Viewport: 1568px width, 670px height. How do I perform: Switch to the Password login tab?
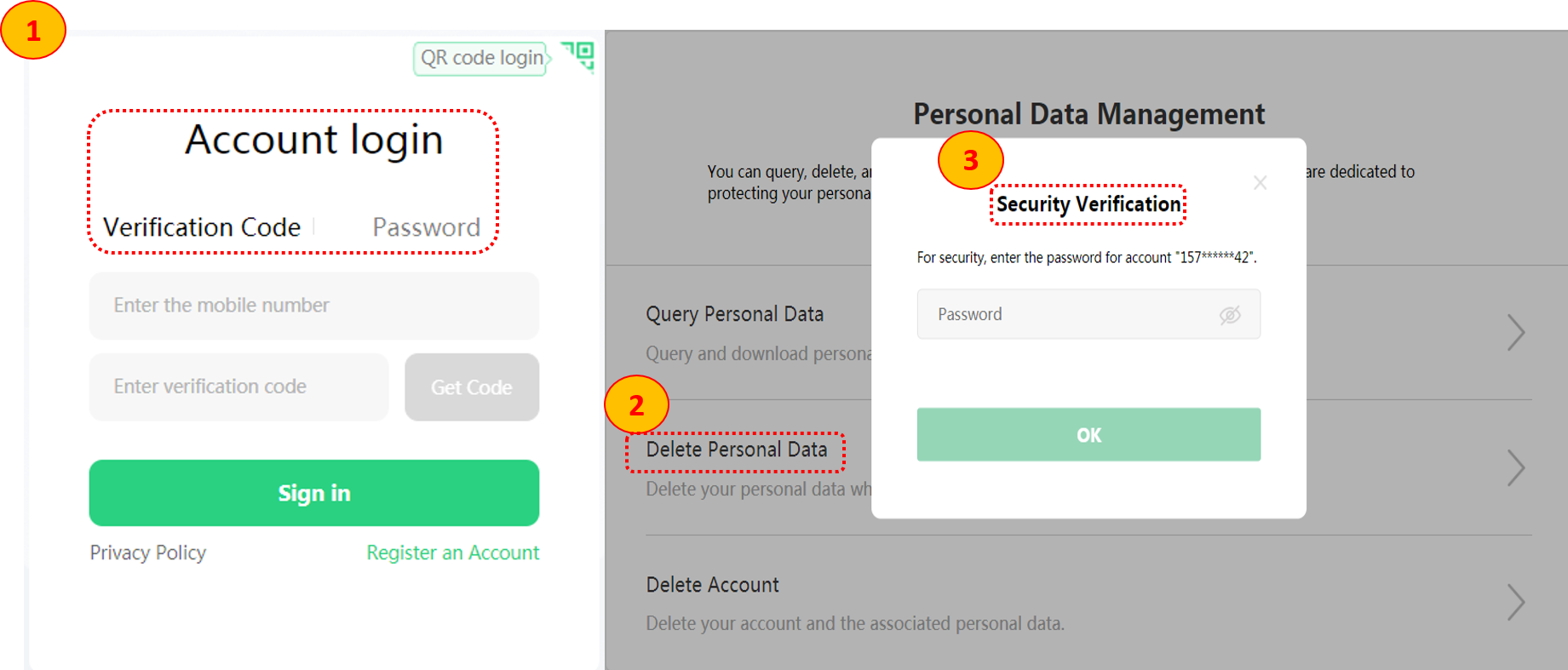pyautogui.click(x=425, y=227)
